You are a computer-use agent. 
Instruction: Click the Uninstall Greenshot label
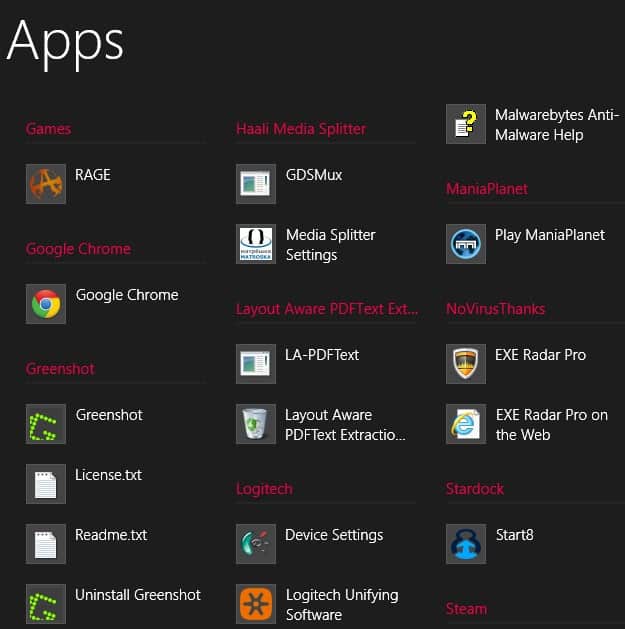click(138, 595)
